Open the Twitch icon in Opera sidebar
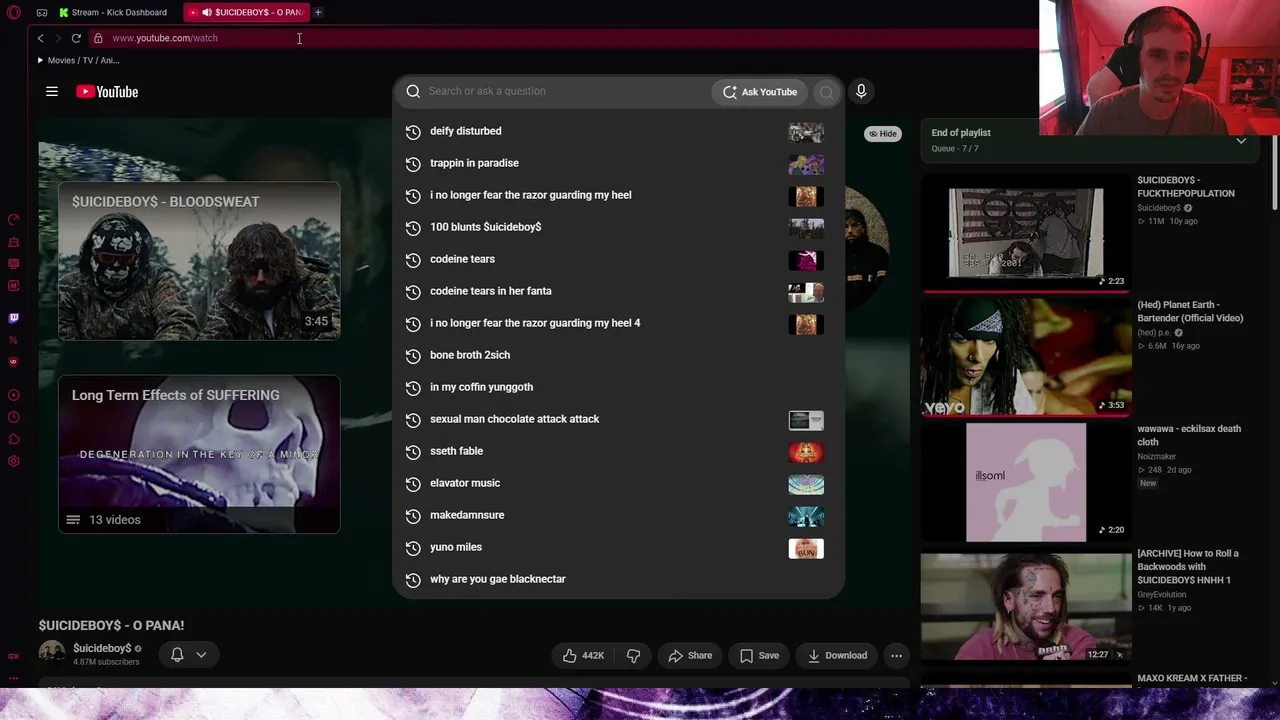 pyautogui.click(x=13, y=318)
